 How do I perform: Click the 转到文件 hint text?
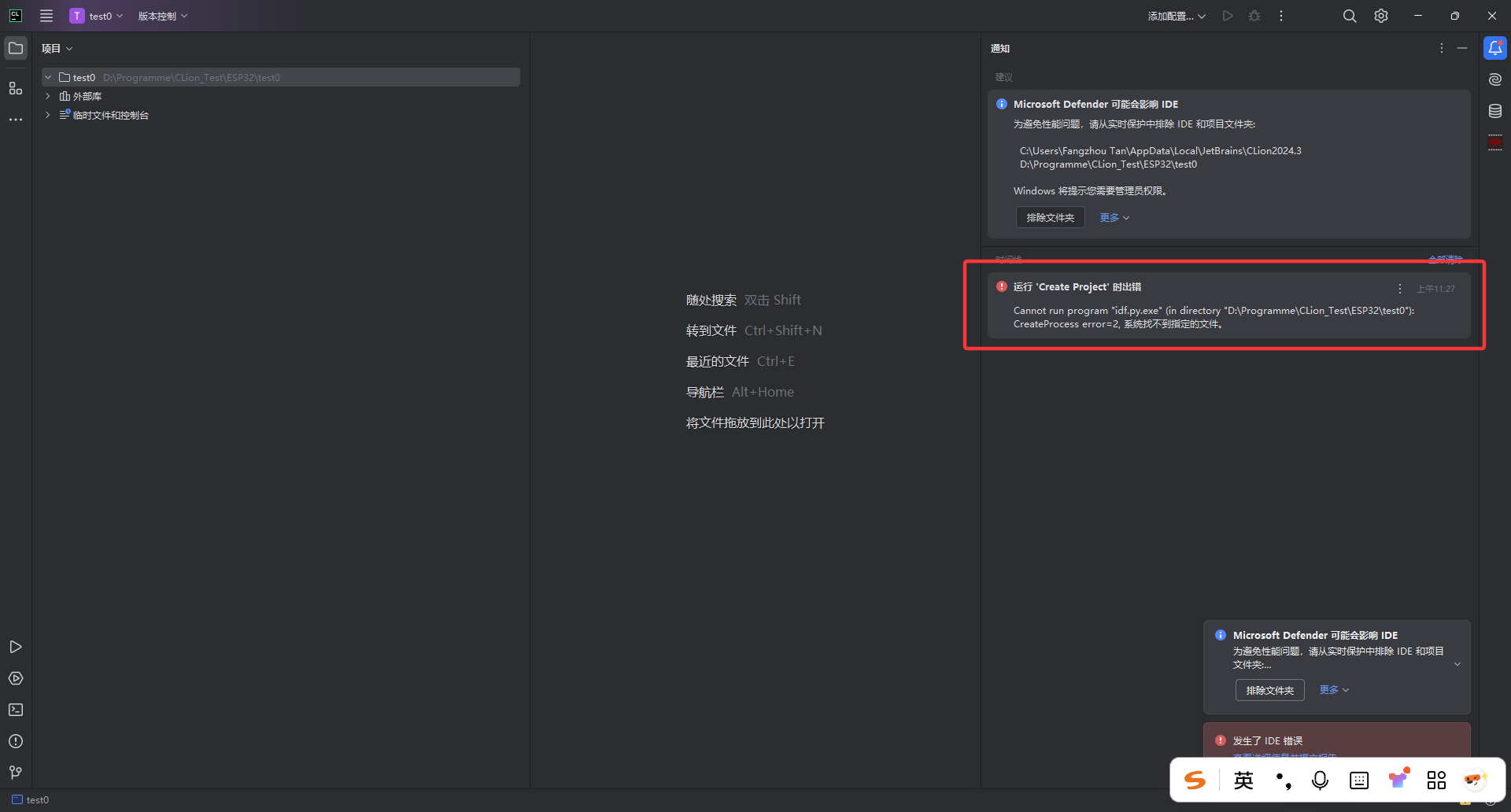711,330
